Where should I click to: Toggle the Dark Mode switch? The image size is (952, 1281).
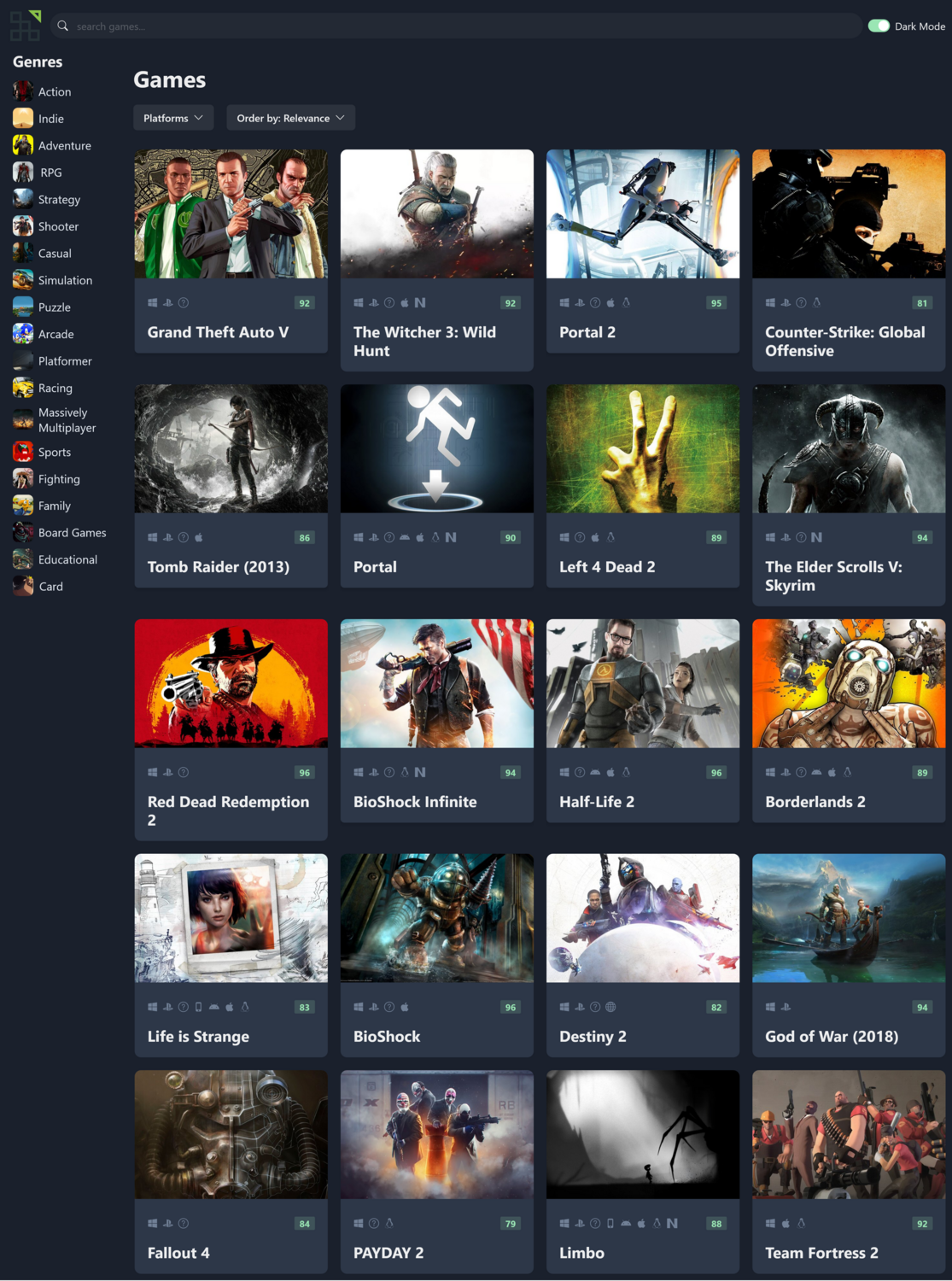coord(879,26)
